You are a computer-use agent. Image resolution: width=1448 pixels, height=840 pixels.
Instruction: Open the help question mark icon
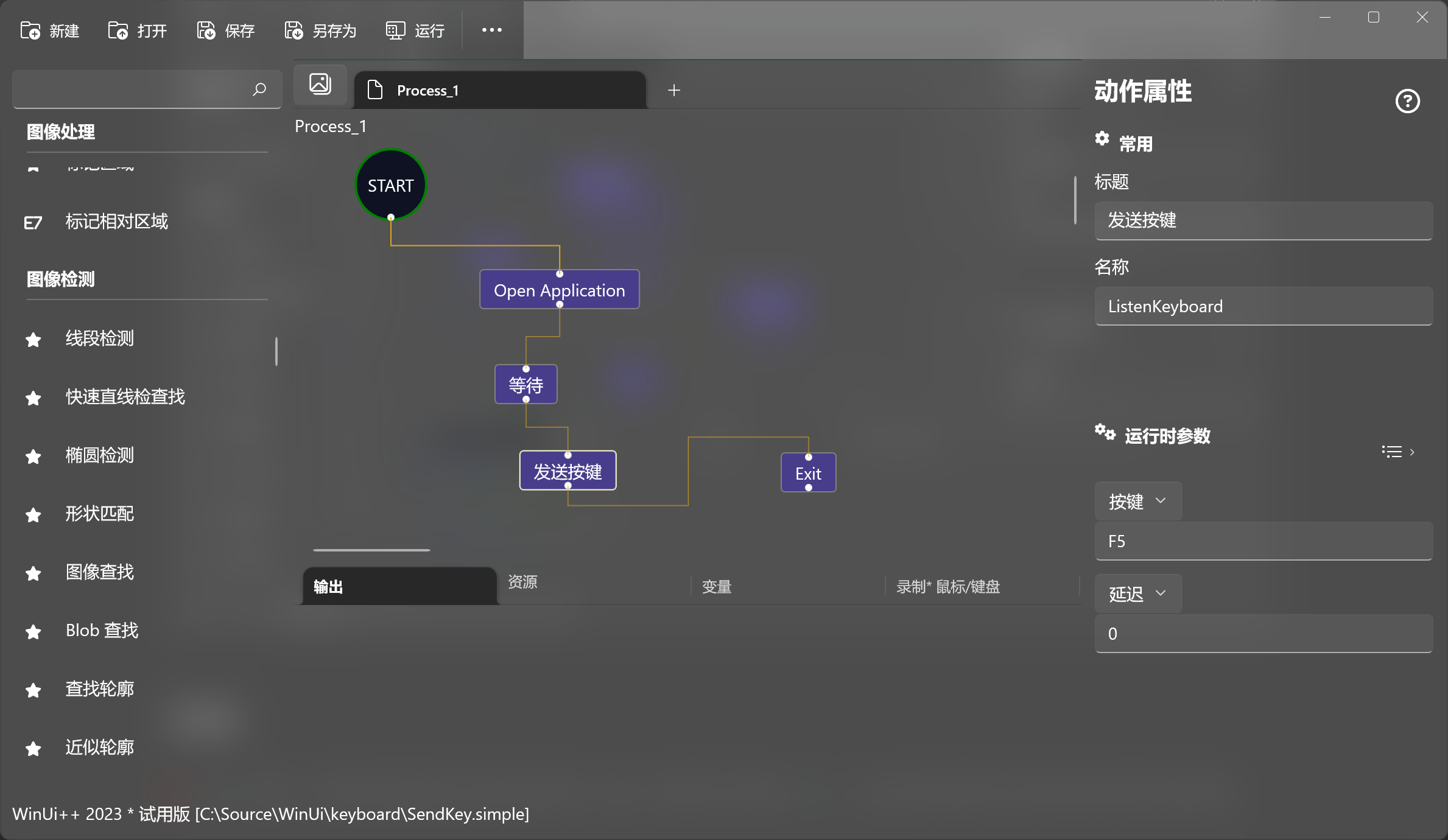click(x=1407, y=101)
